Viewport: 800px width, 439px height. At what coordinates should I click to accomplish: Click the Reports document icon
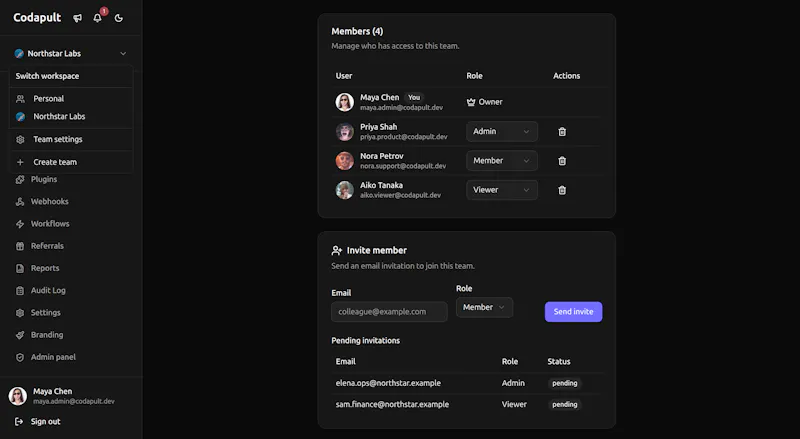click(x=20, y=268)
